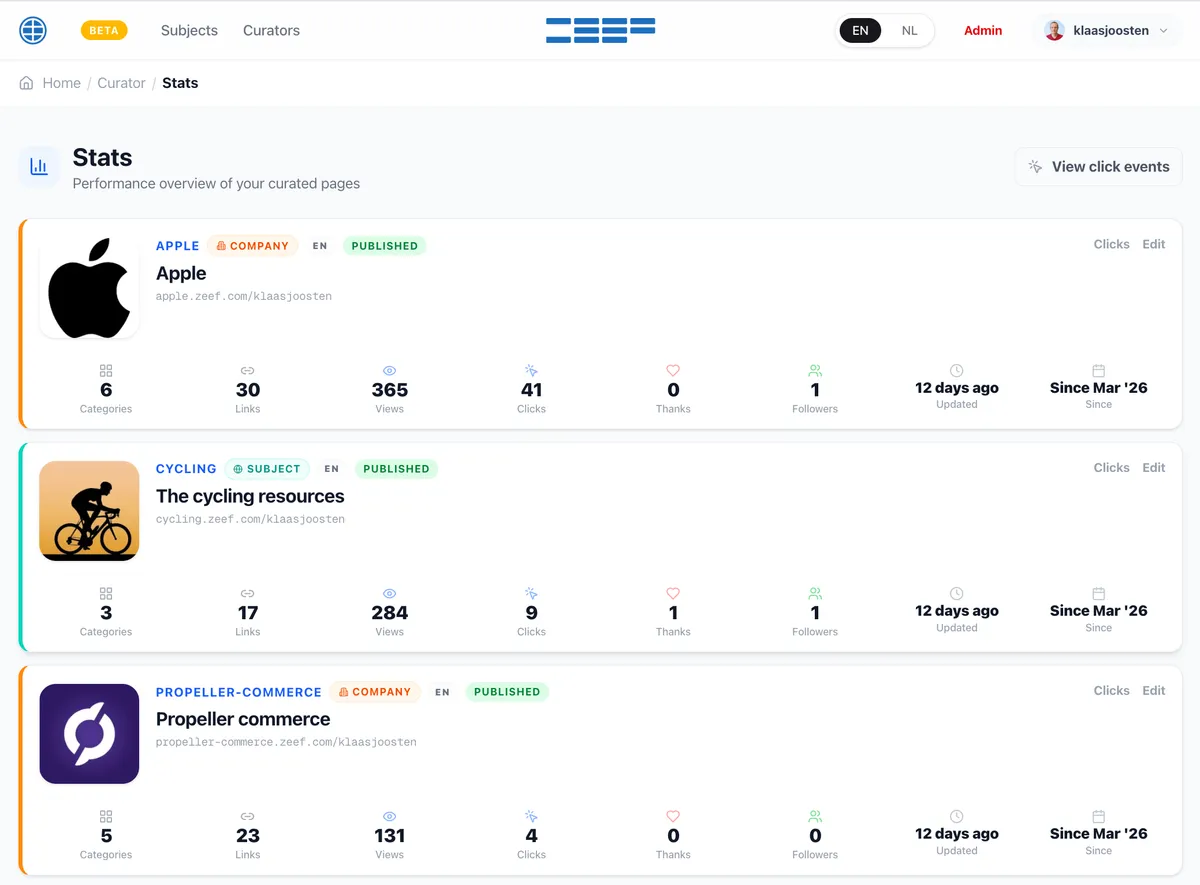Click the klaasjoosten avatar picture

tap(1054, 30)
